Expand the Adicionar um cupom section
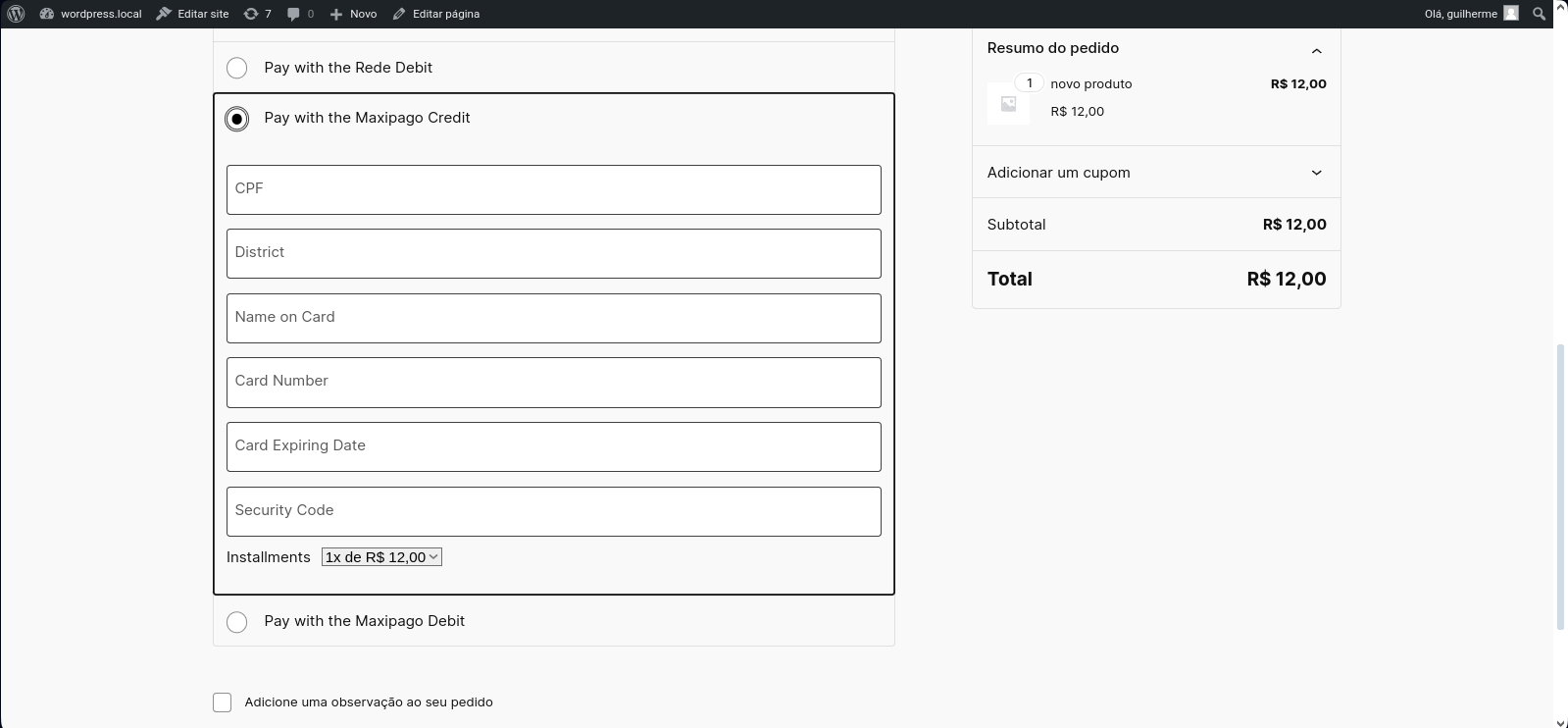This screenshot has height=728, width=1568. pos(1316,173)
